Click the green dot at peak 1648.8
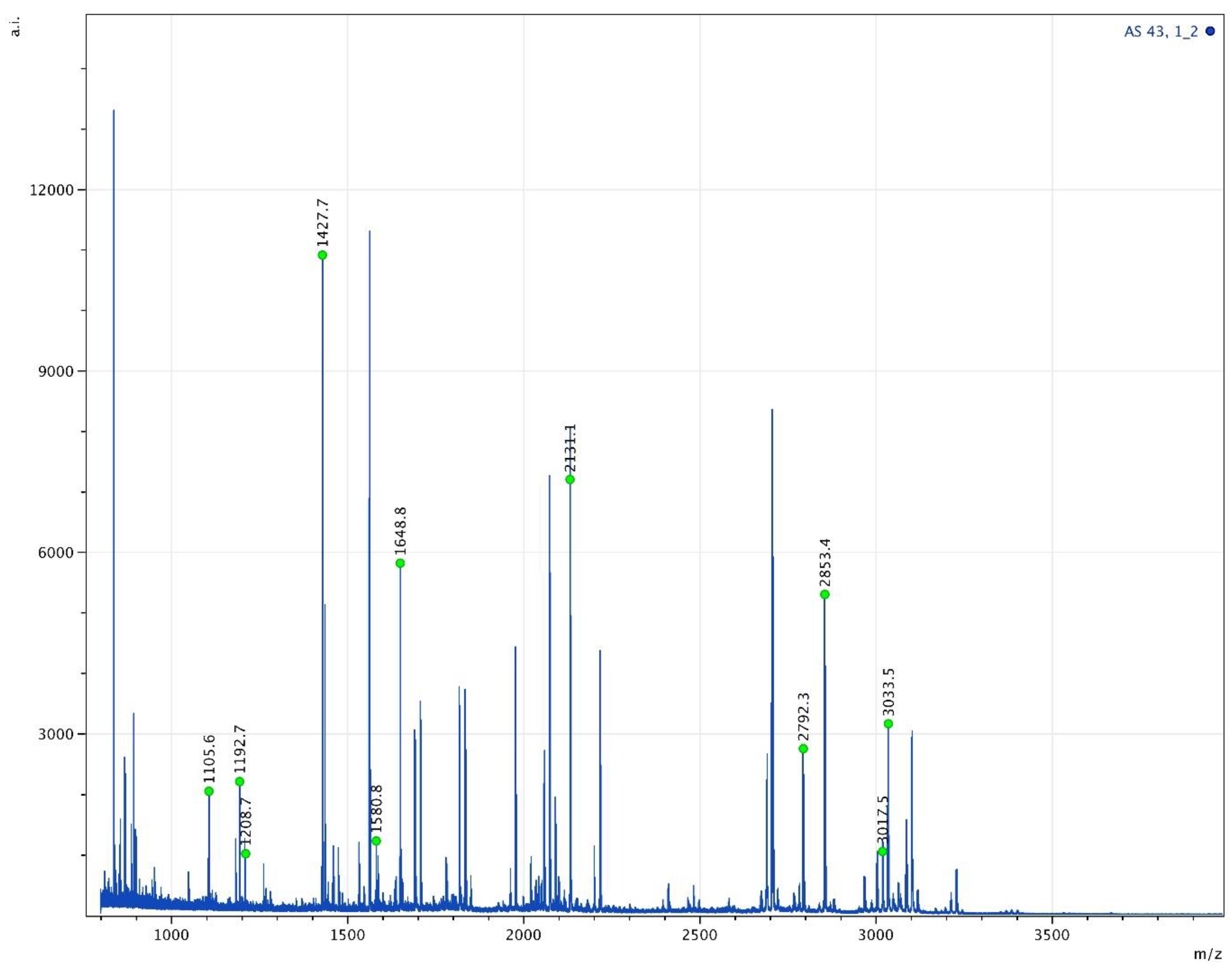This screenshot has width=1232, height=968. pos(401,563)
